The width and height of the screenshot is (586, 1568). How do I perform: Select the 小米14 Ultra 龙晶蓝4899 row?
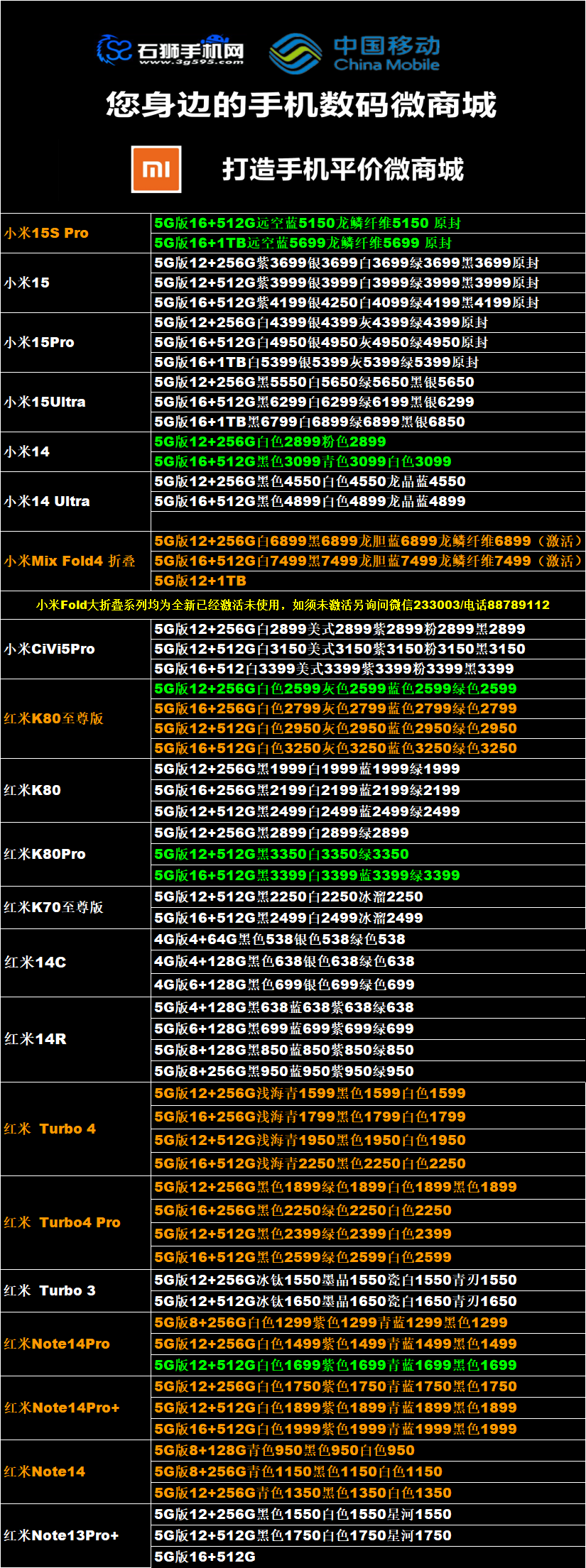click(x=369, y=501)
